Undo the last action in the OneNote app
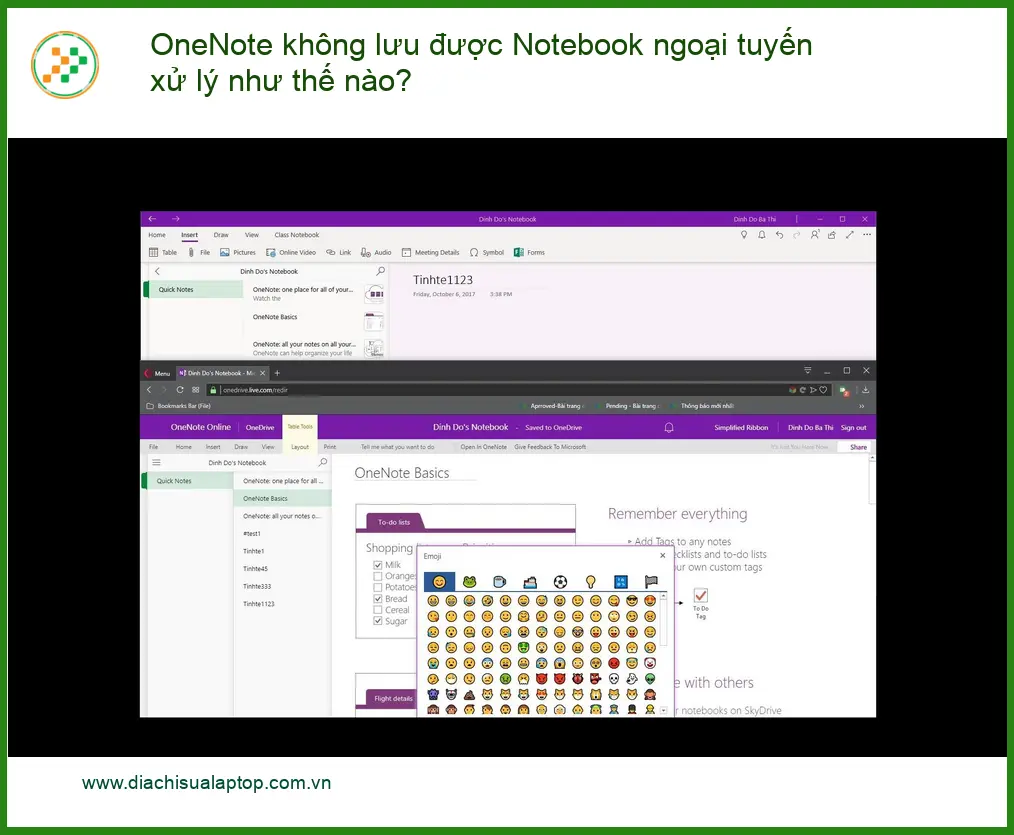Viewport: 1014px width, 835px height. 779,235
